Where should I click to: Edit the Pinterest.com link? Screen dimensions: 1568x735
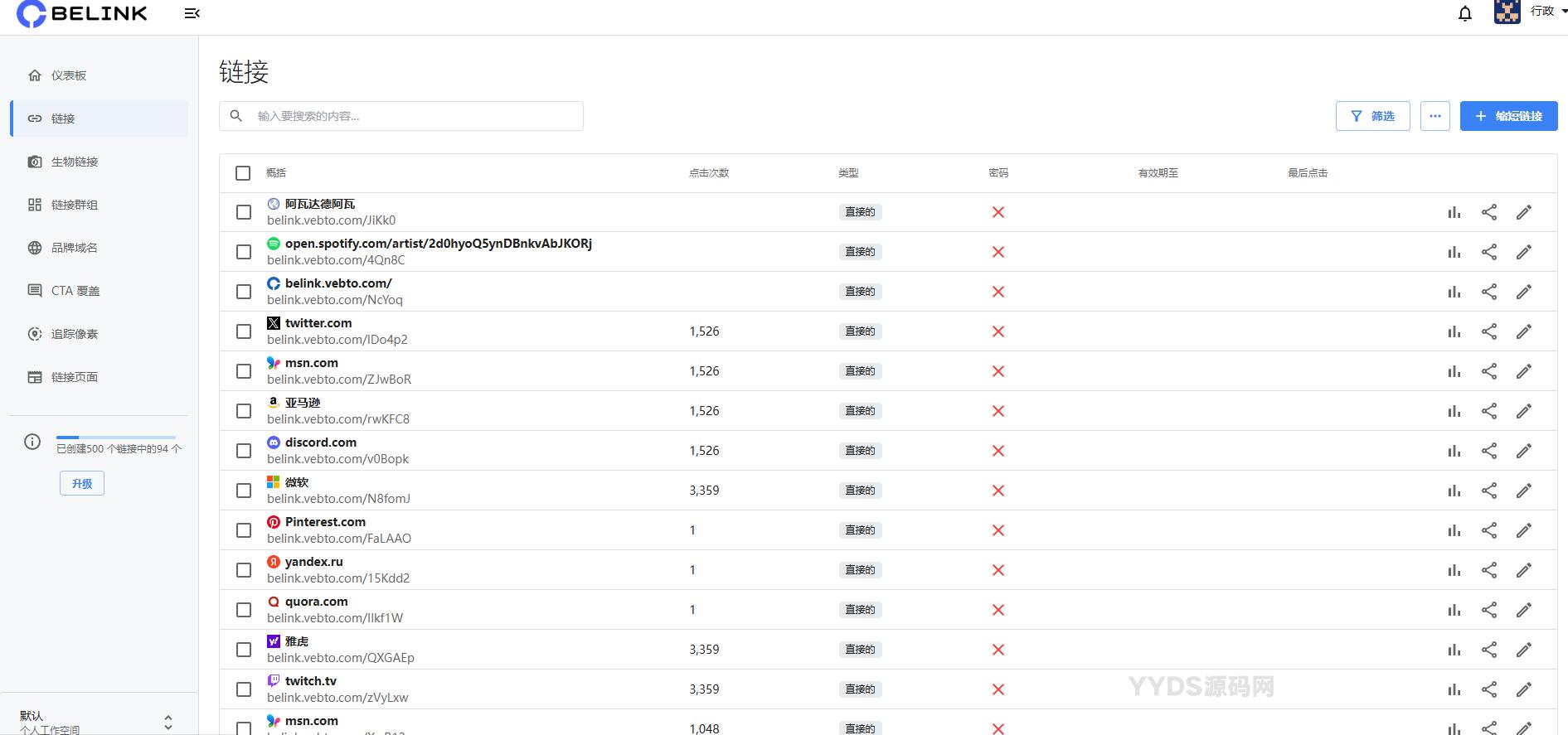click(x=1523, y=530)
